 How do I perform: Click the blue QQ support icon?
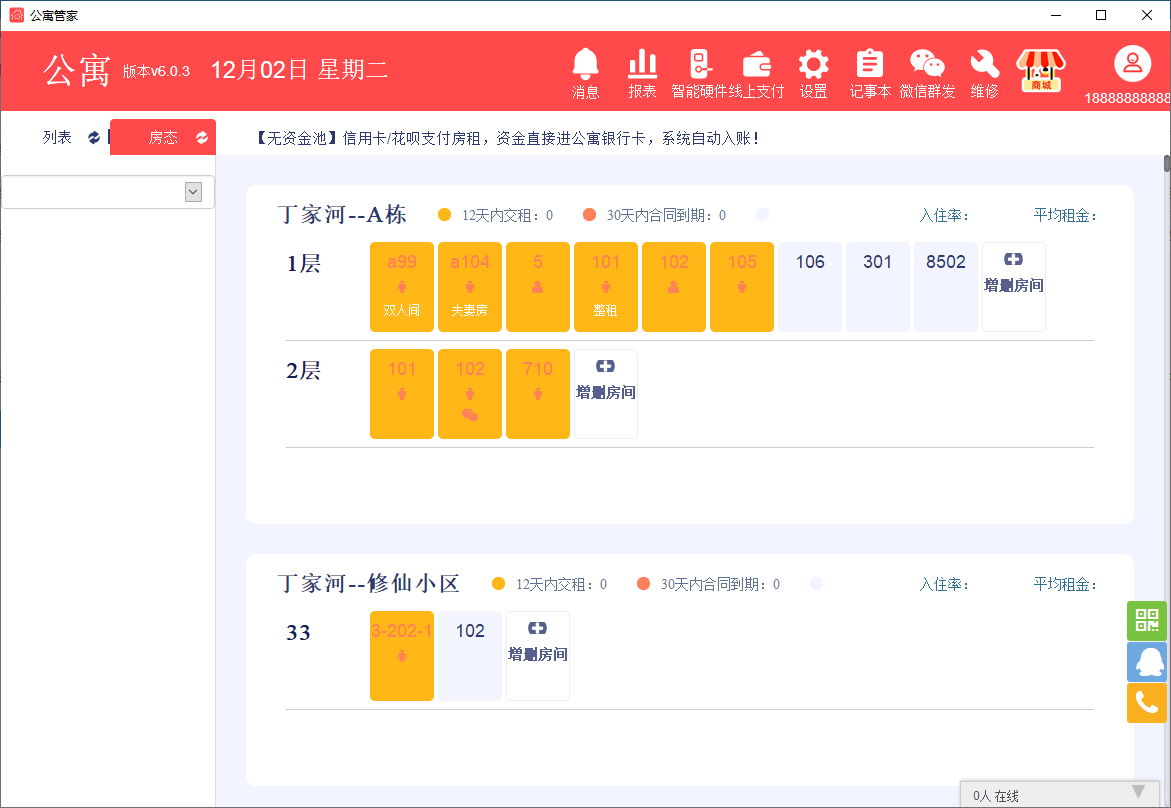tap(1146, 662)
